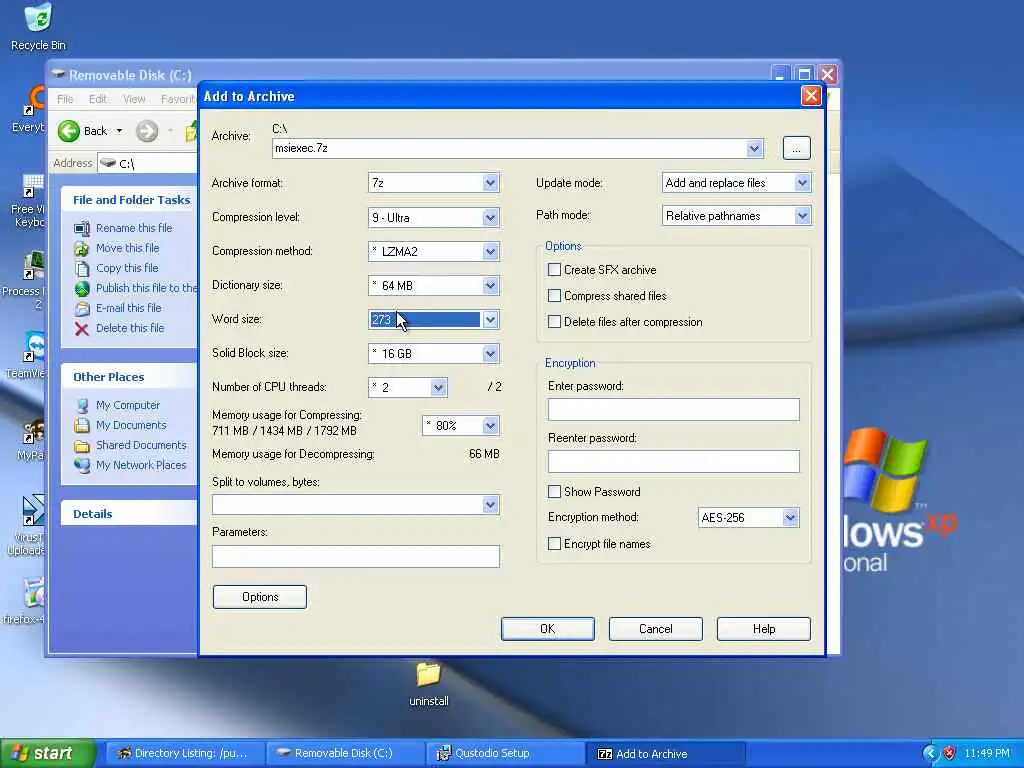Open Split to volumes dropdown
Image resolution: width=1024 pixels, height=768 pixels.
[x=490, y=504]
